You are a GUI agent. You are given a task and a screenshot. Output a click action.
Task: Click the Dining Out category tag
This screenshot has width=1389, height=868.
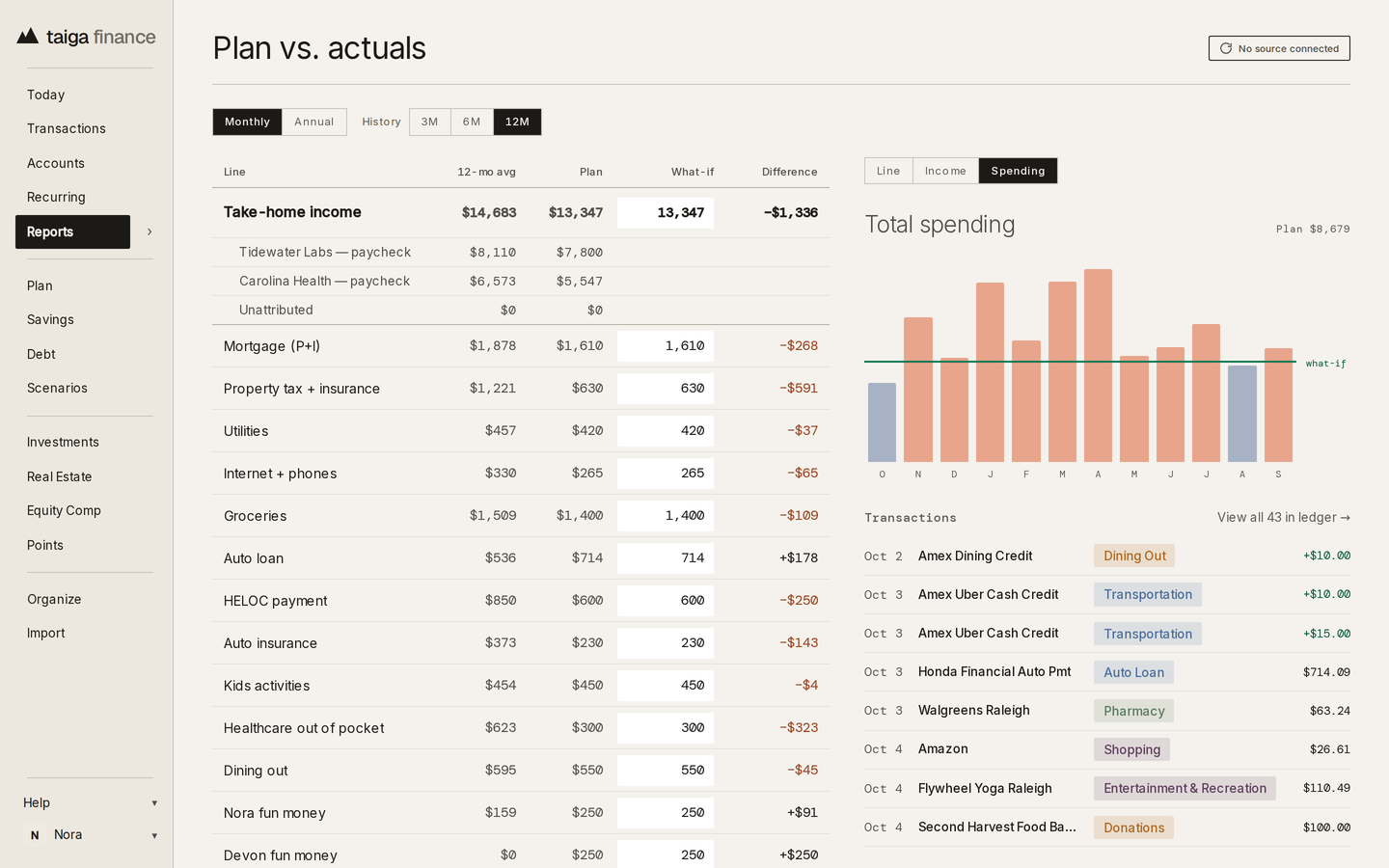1134,556
